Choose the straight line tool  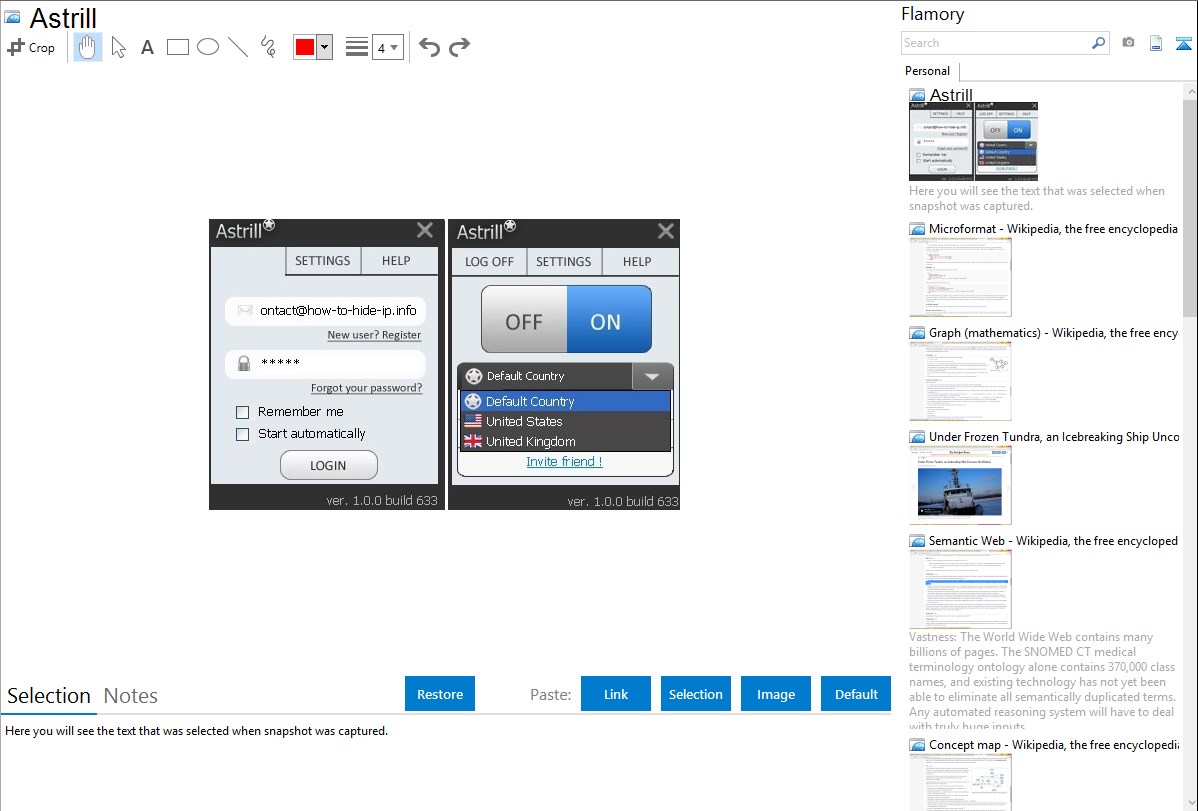(238, 47)
